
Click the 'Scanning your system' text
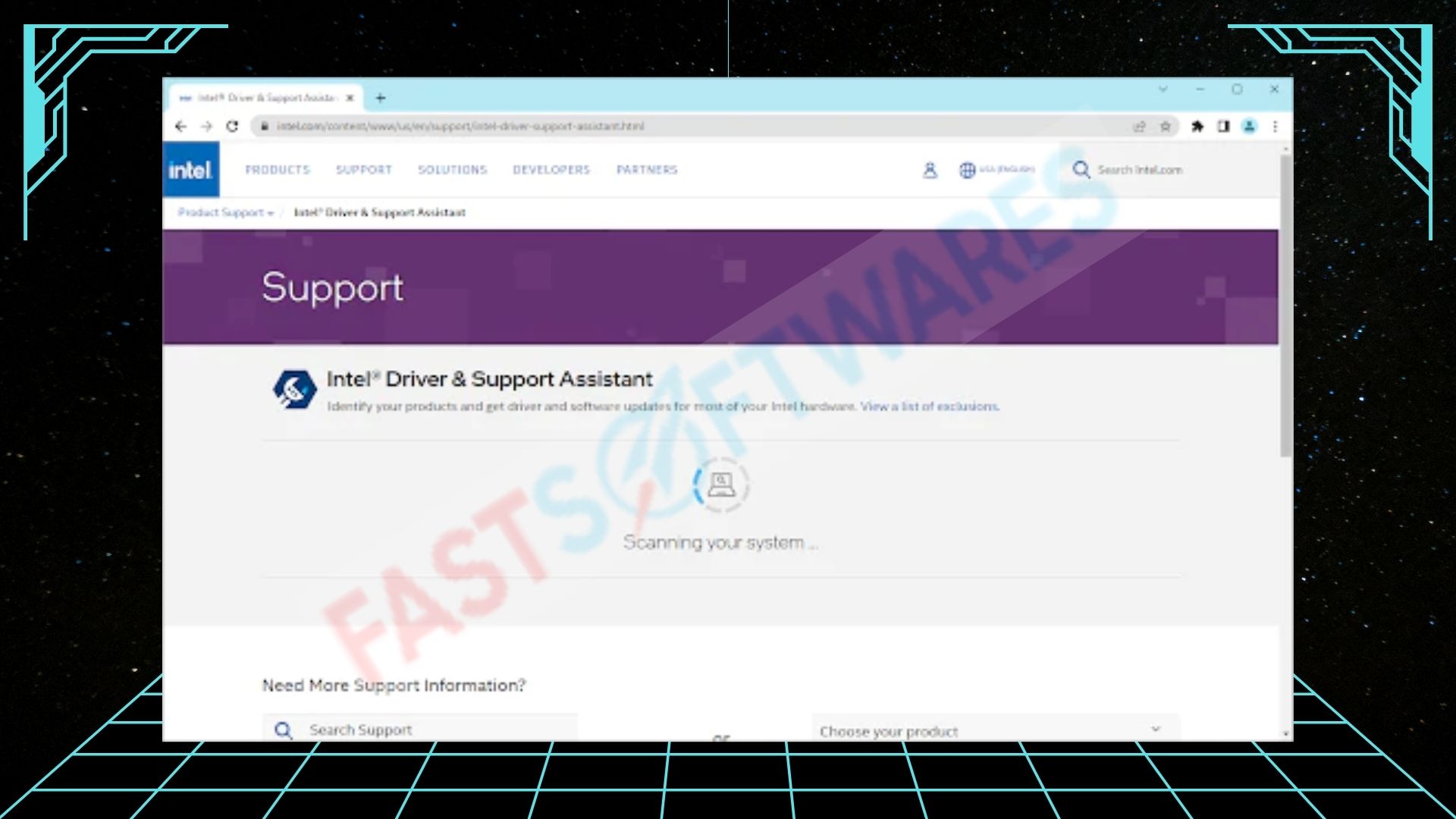coord(720,543)
